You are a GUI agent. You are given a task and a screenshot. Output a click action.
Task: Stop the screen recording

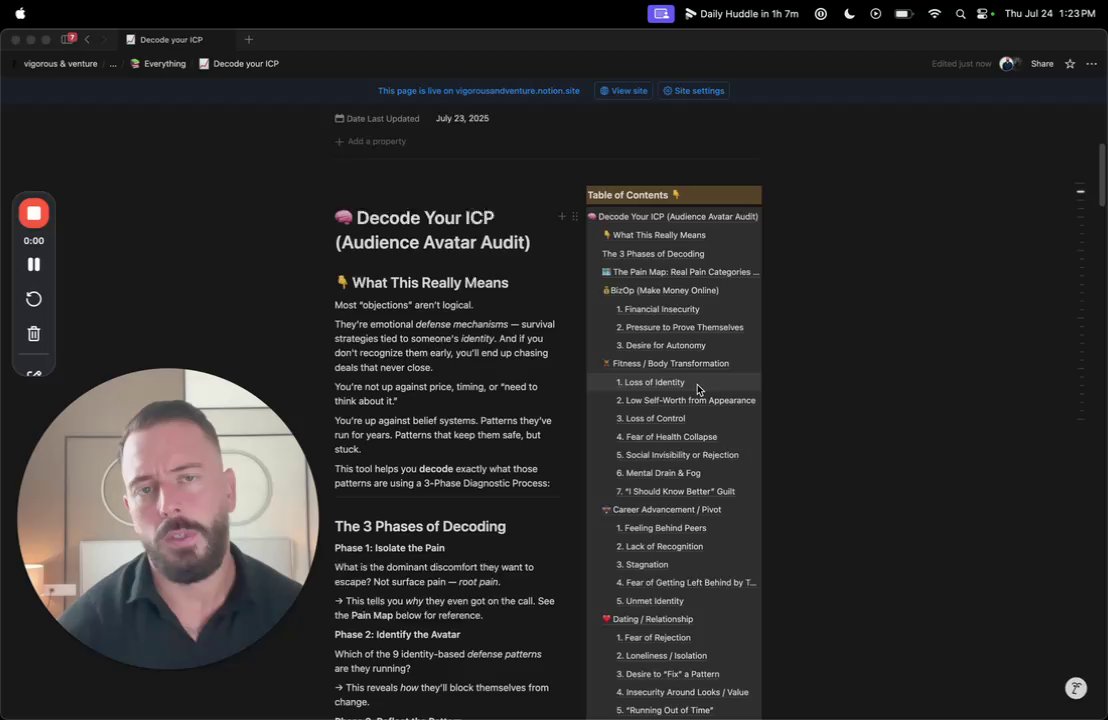pos(33,213)
